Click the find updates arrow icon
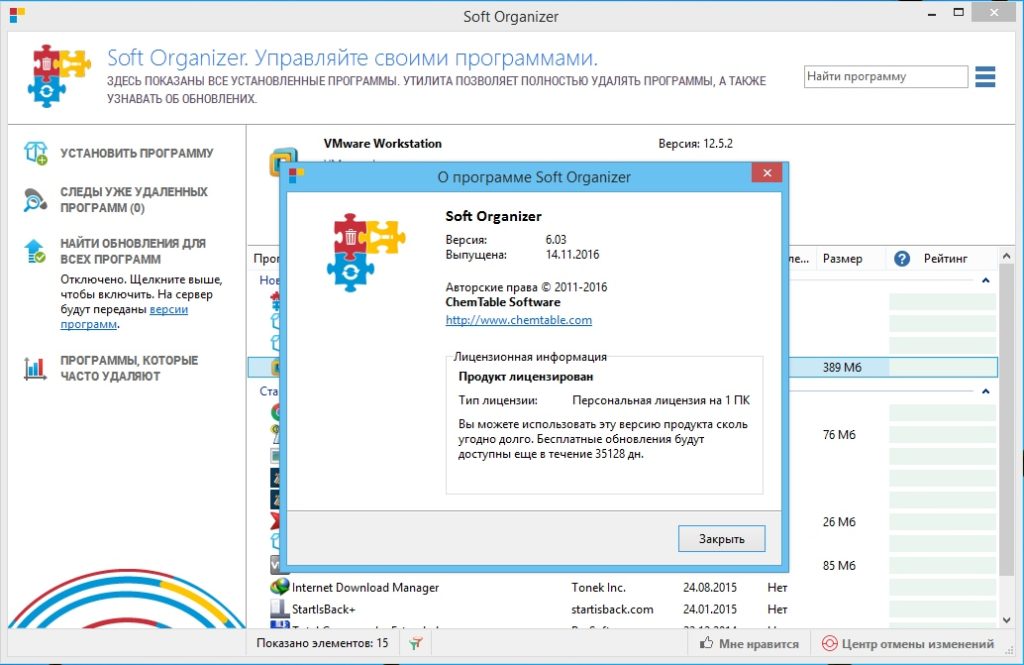This screenshot has height=665, width=1024. click(x=35, y=251)
